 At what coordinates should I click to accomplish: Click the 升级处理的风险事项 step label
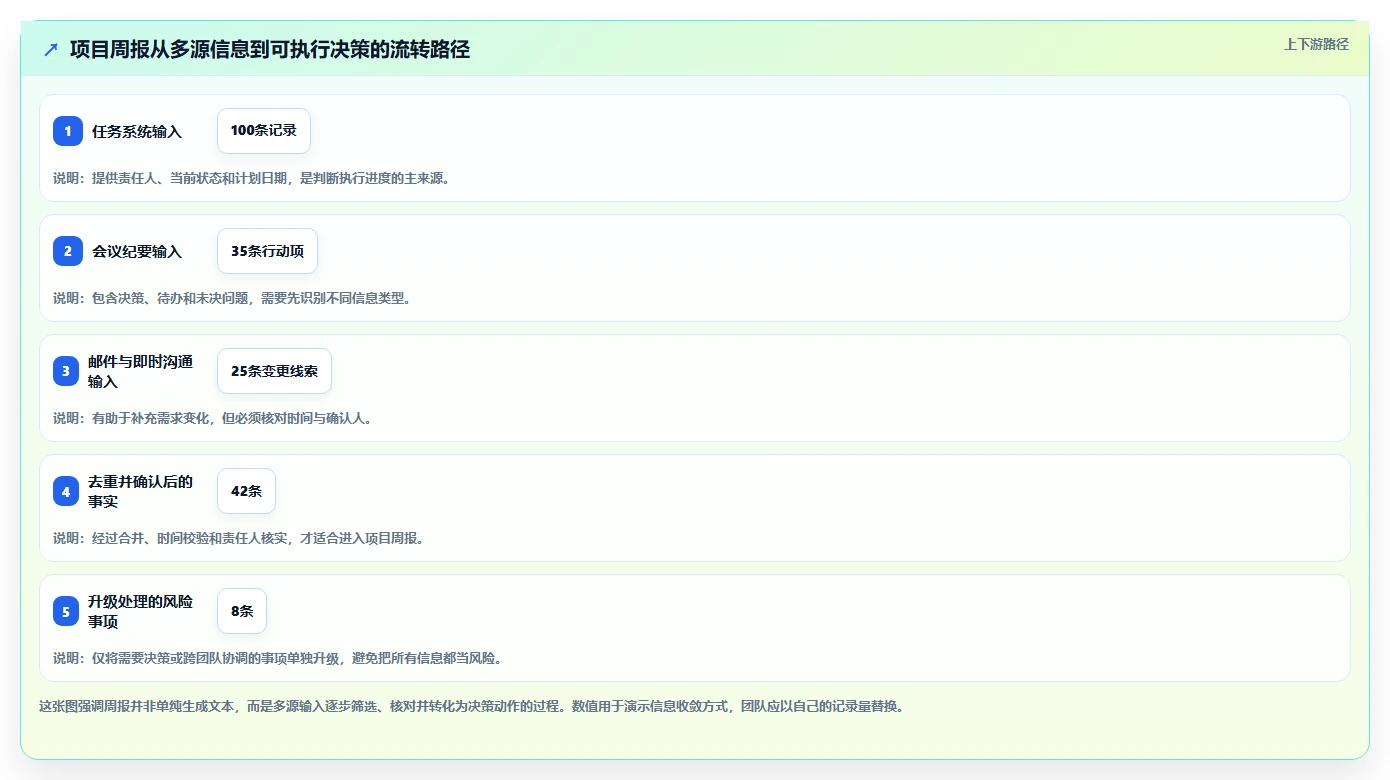(140, 611)
